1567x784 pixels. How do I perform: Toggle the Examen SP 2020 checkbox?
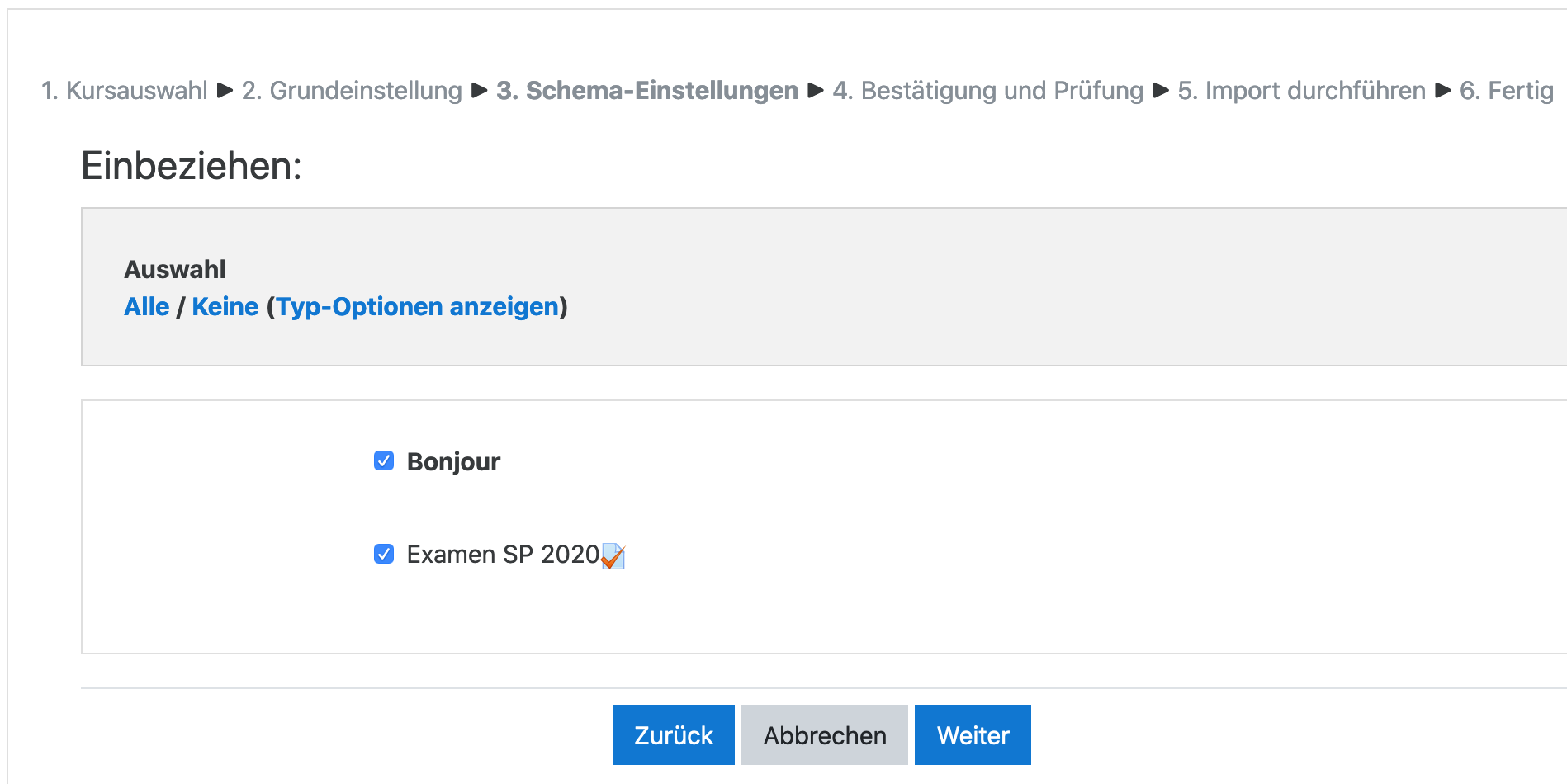point(384,554)
